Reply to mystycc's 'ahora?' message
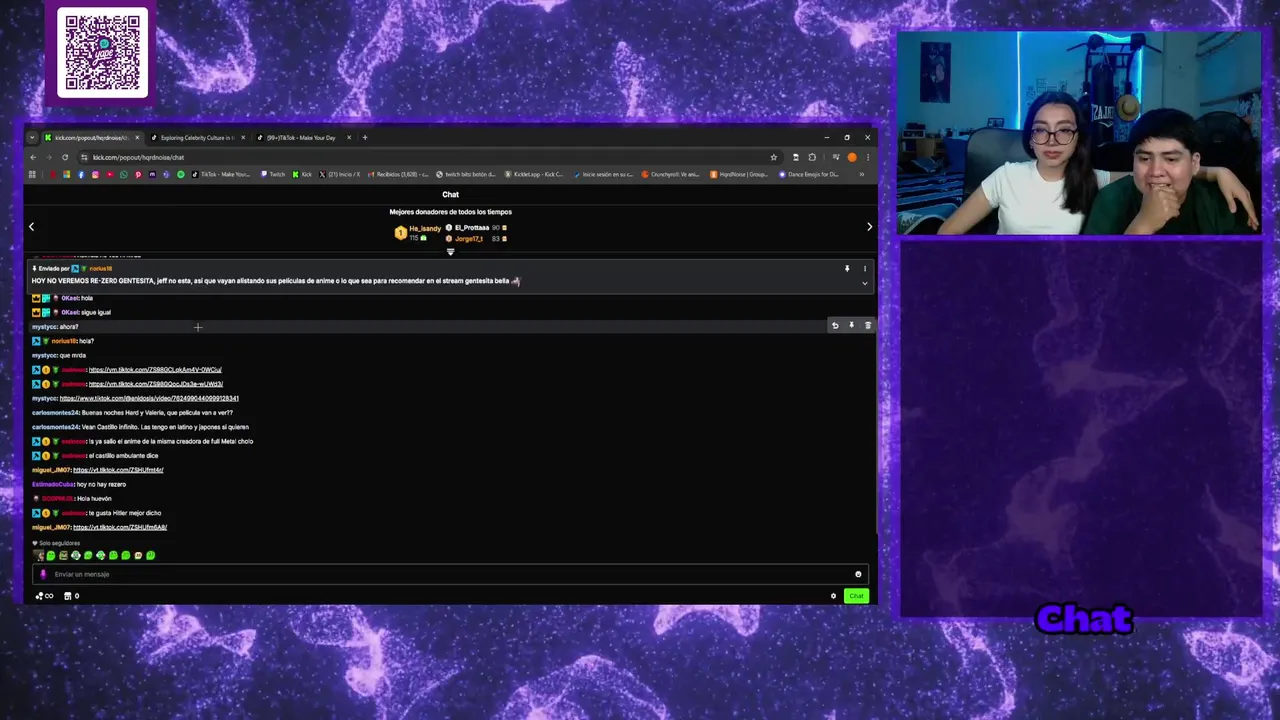The width and height of the screenshot is (1280, 720). tap(835, 325)
